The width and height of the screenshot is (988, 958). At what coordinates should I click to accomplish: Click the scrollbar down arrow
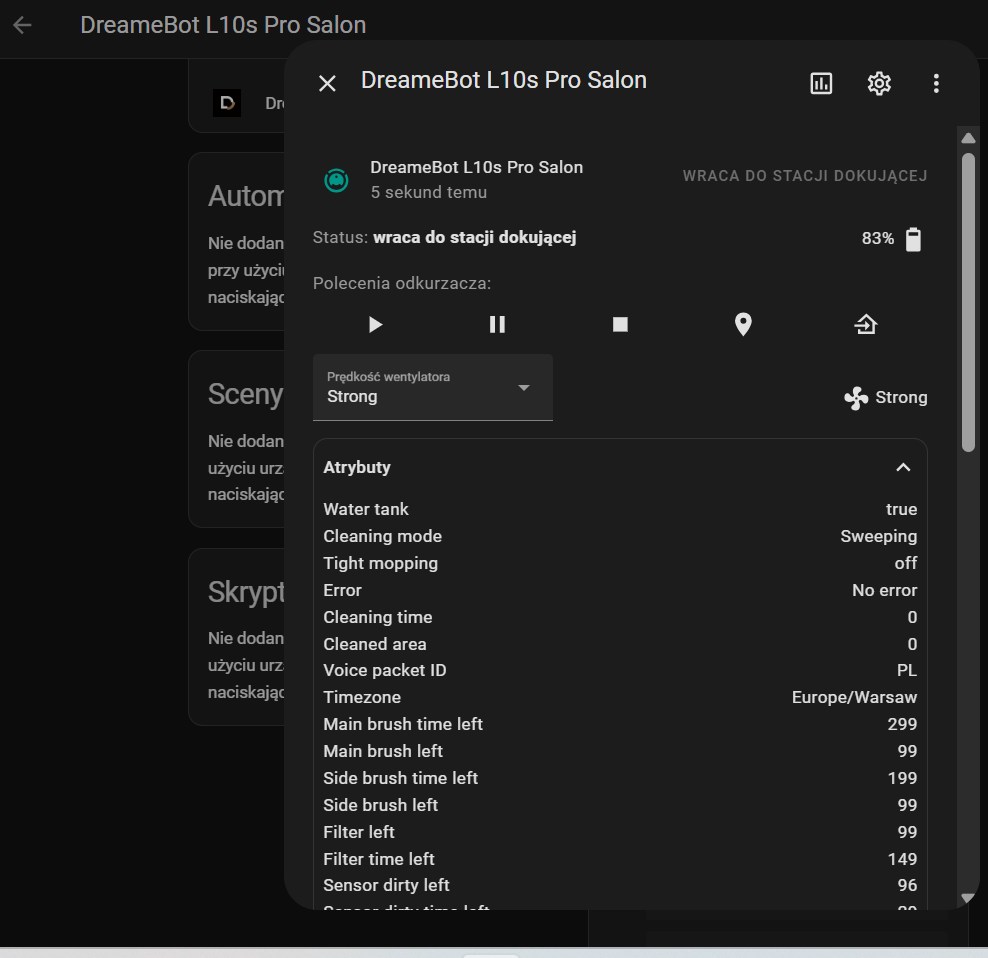pos(968,898)
